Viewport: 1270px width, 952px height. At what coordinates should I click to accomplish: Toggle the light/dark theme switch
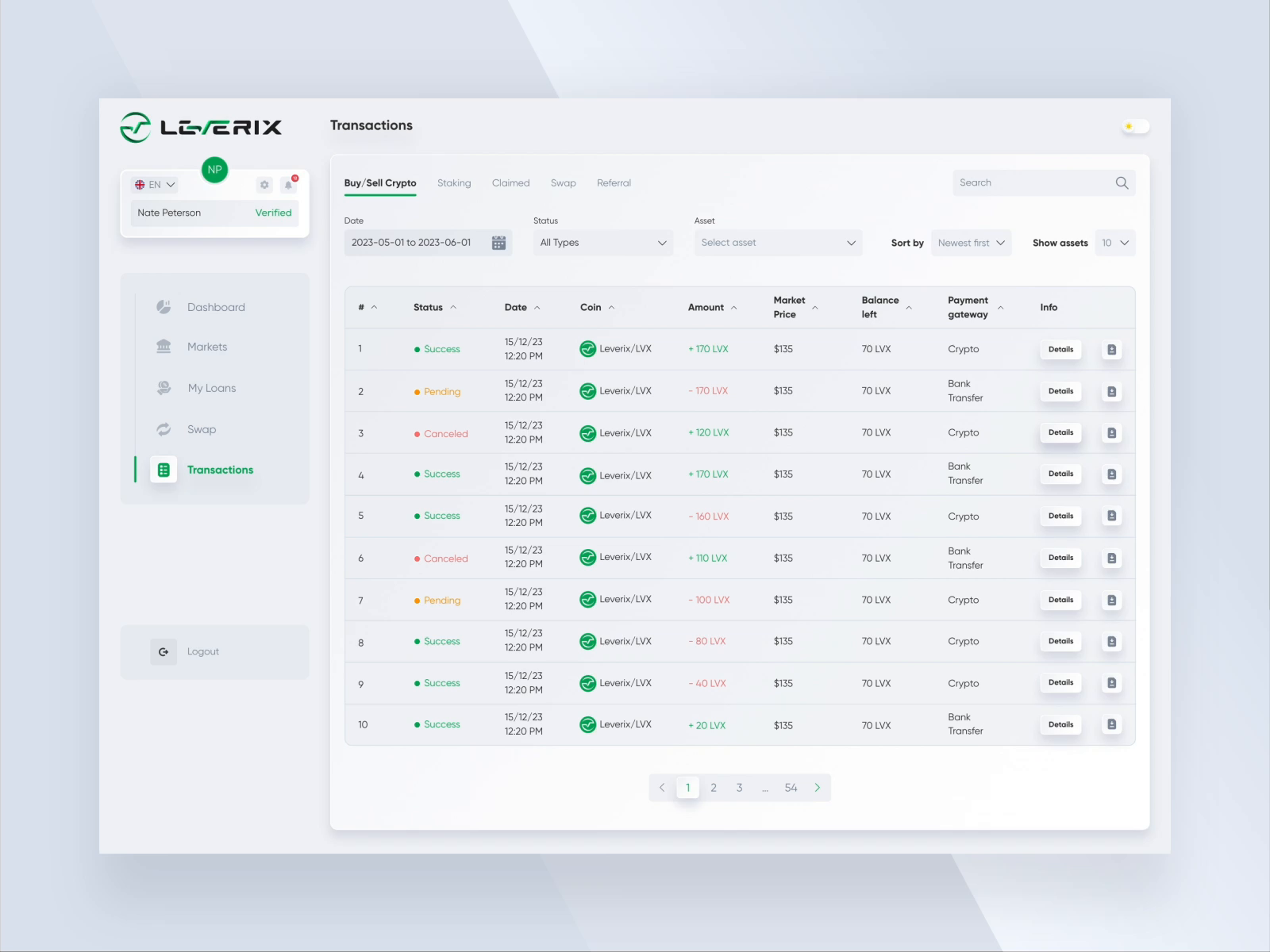[x=1135, y=127]
